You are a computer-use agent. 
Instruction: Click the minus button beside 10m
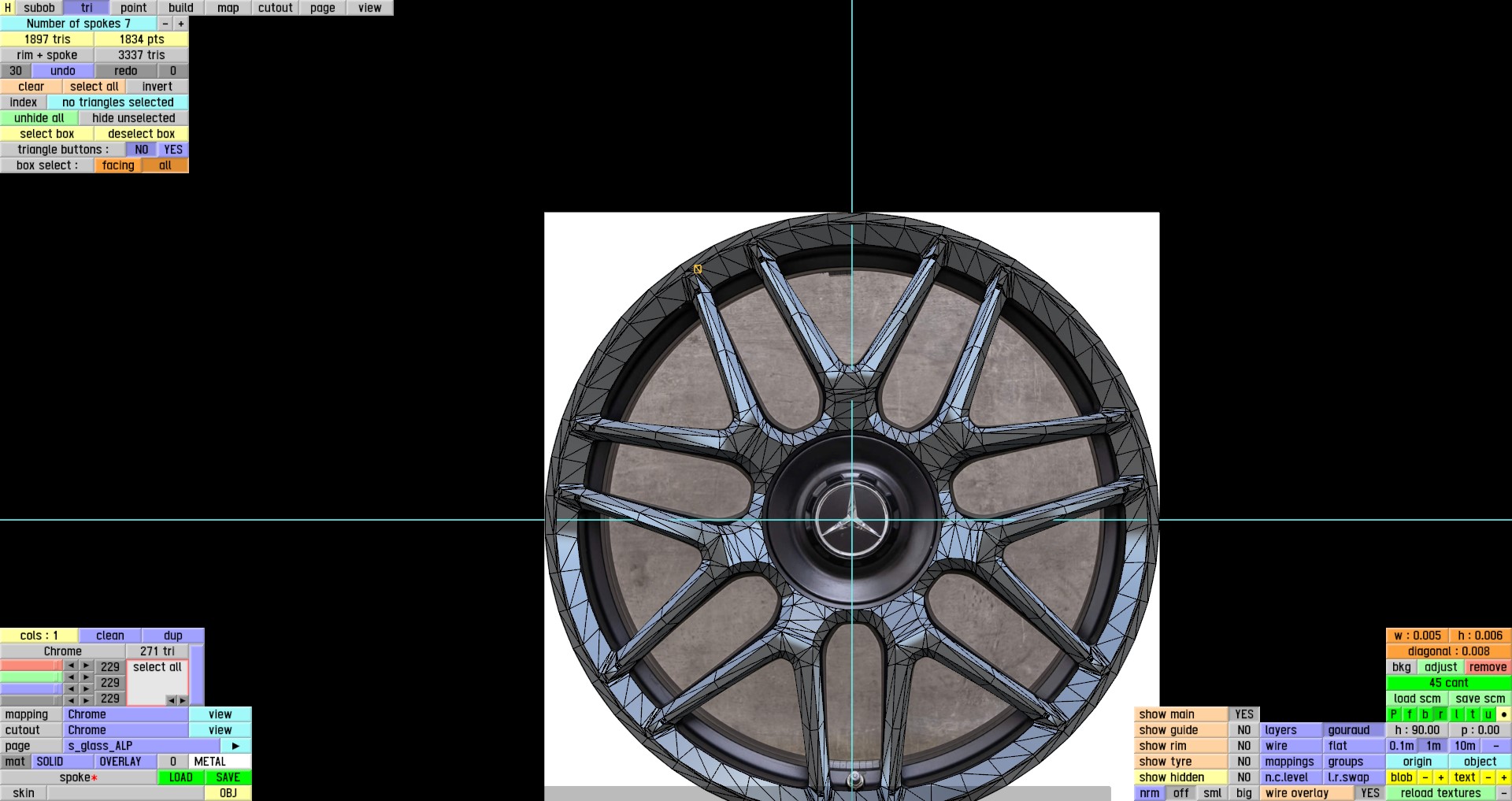click(1496, 746)
